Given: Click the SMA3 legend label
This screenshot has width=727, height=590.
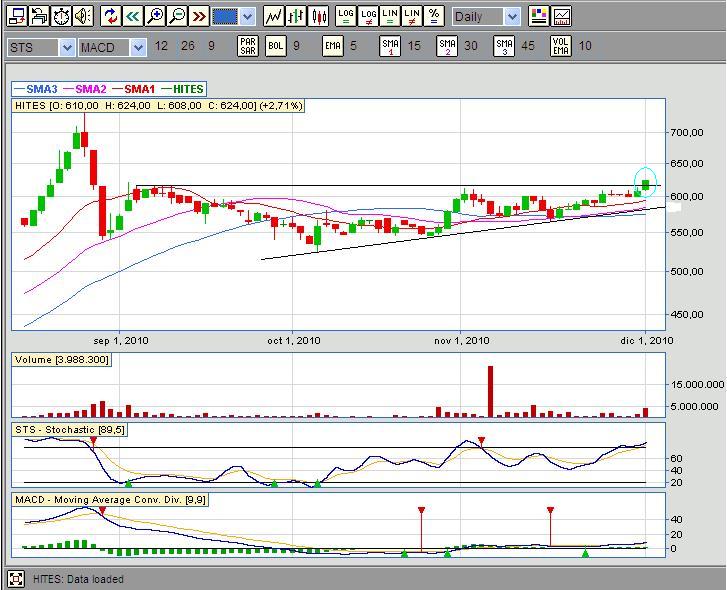Looking at the screenshot, I should (42, 89).
